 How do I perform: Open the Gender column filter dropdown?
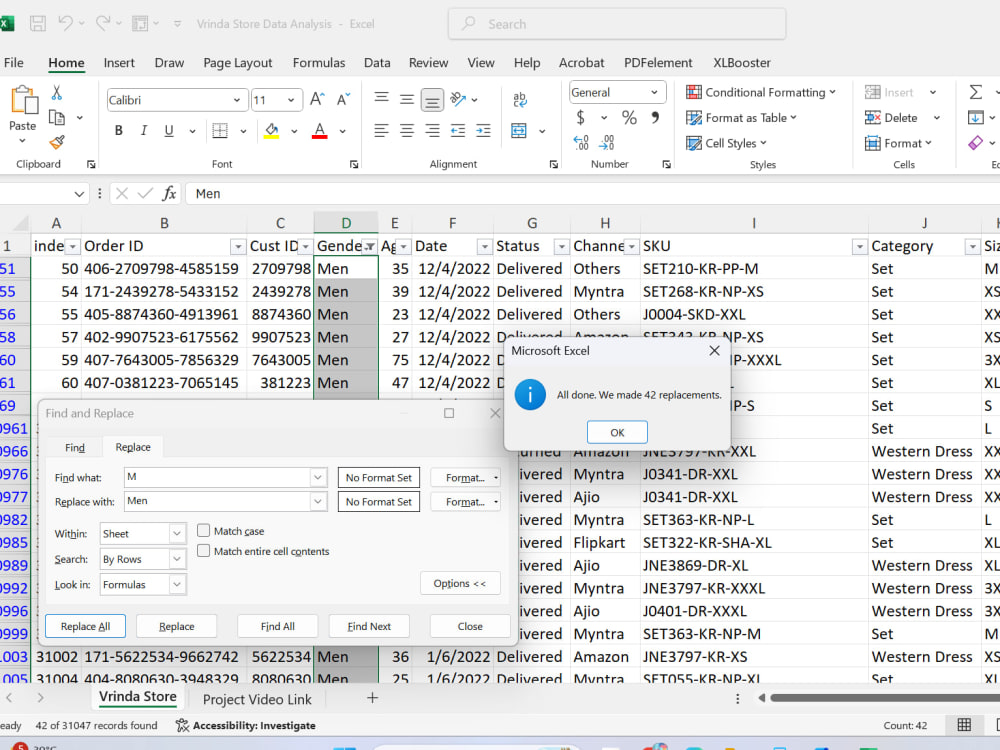tap(370, 246)
